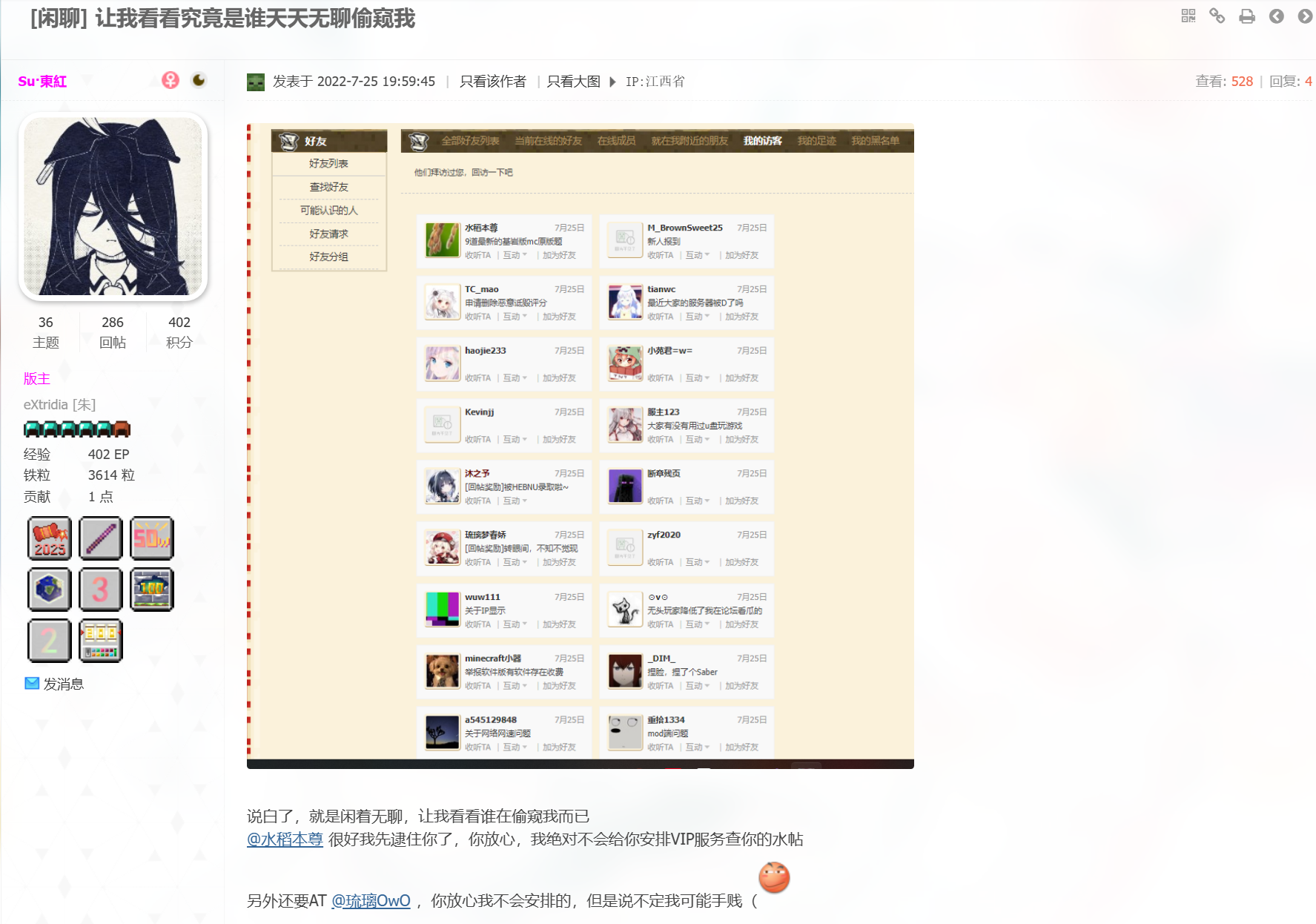Image resolution: width=1316 pixels, height=924 pixels.
Task: Go to previous thread arrow
Action: pyautogui.click(x=1276, y=16)
